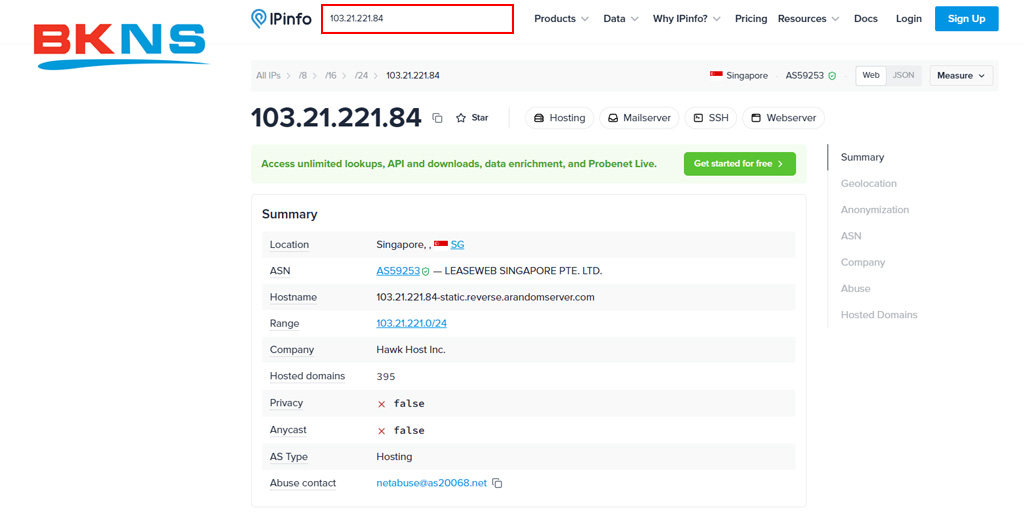This screenshot has width=1024, height=512.
Task: Open AS59253 link in ASN row
Action: [x=398, y=270]
